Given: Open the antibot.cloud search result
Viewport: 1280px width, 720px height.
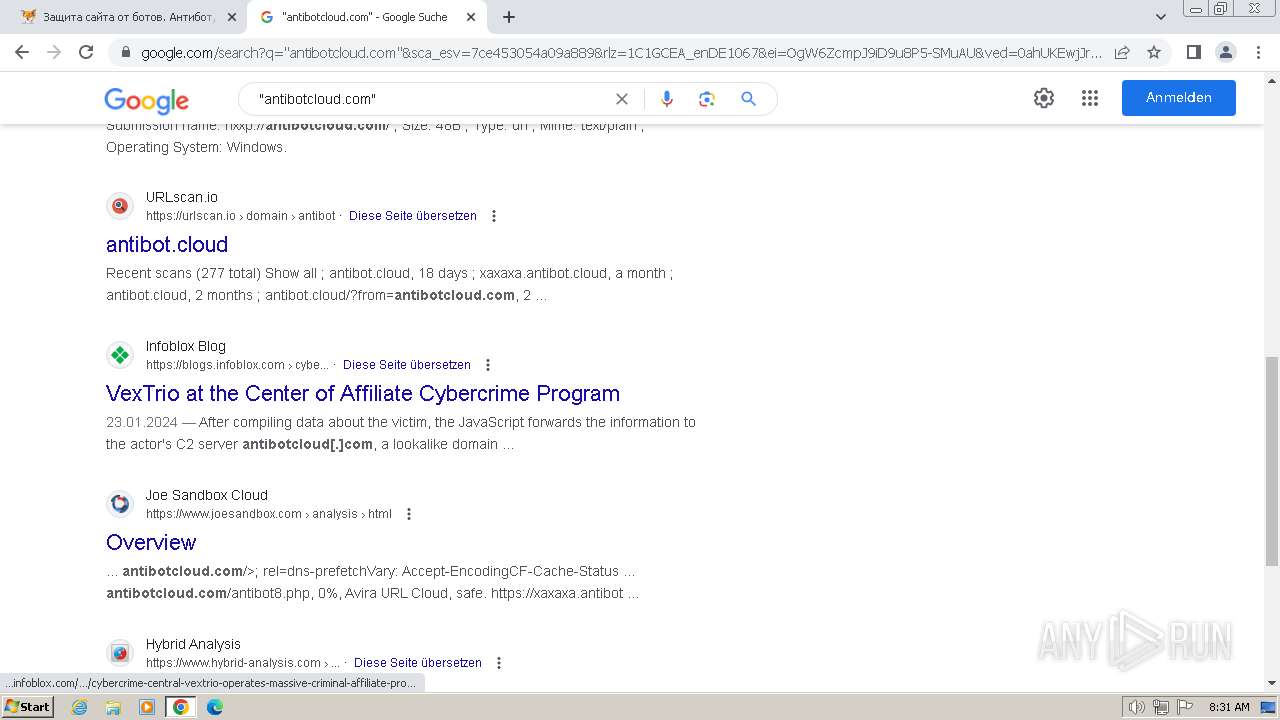Looking at the screenshot, I should point(167,244).
